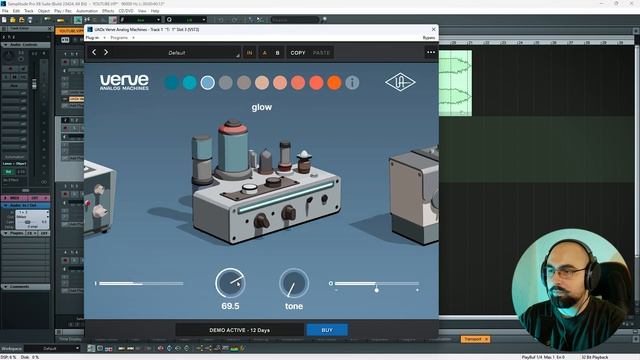The width and height of the screenshot is (640, 360).
Task: Click the Time Display button
Action: (x=70, y=339)
